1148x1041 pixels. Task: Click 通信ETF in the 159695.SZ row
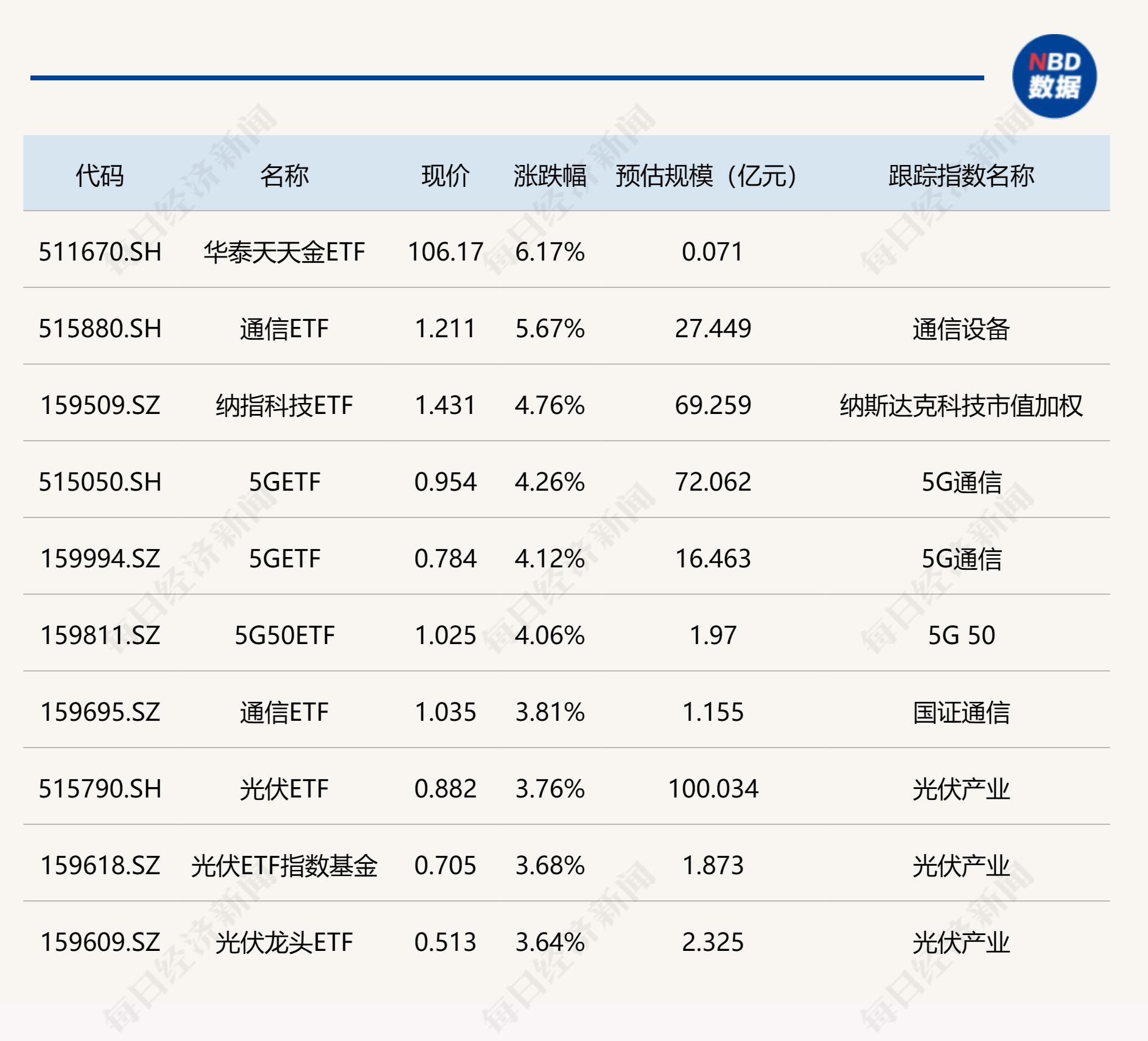pyautogui.click(x=284, y=712)
